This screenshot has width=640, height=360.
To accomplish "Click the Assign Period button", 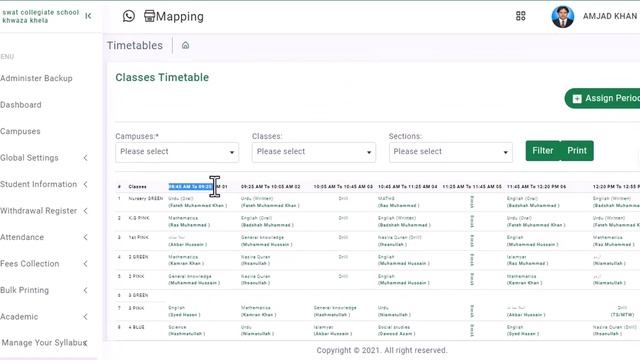I will click(x=602, y=98).
